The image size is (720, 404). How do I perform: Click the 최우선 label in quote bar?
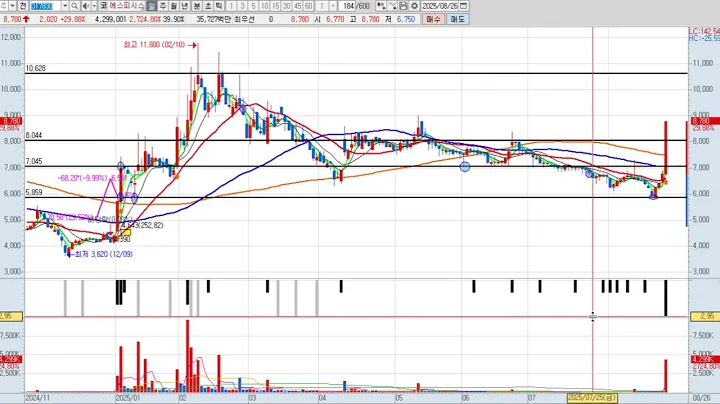[x=244, y=19]
